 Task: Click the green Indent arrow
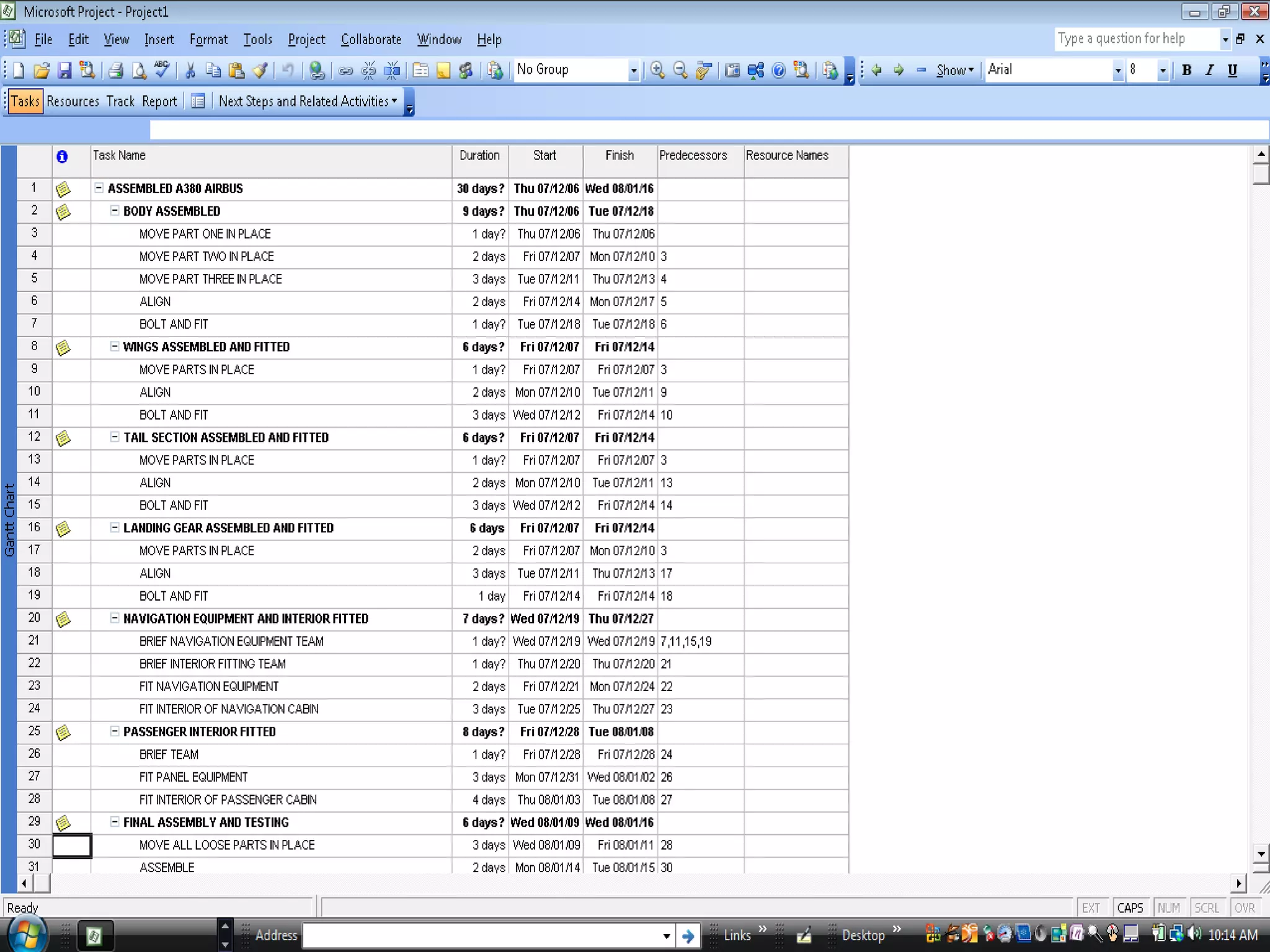[899, 71]
